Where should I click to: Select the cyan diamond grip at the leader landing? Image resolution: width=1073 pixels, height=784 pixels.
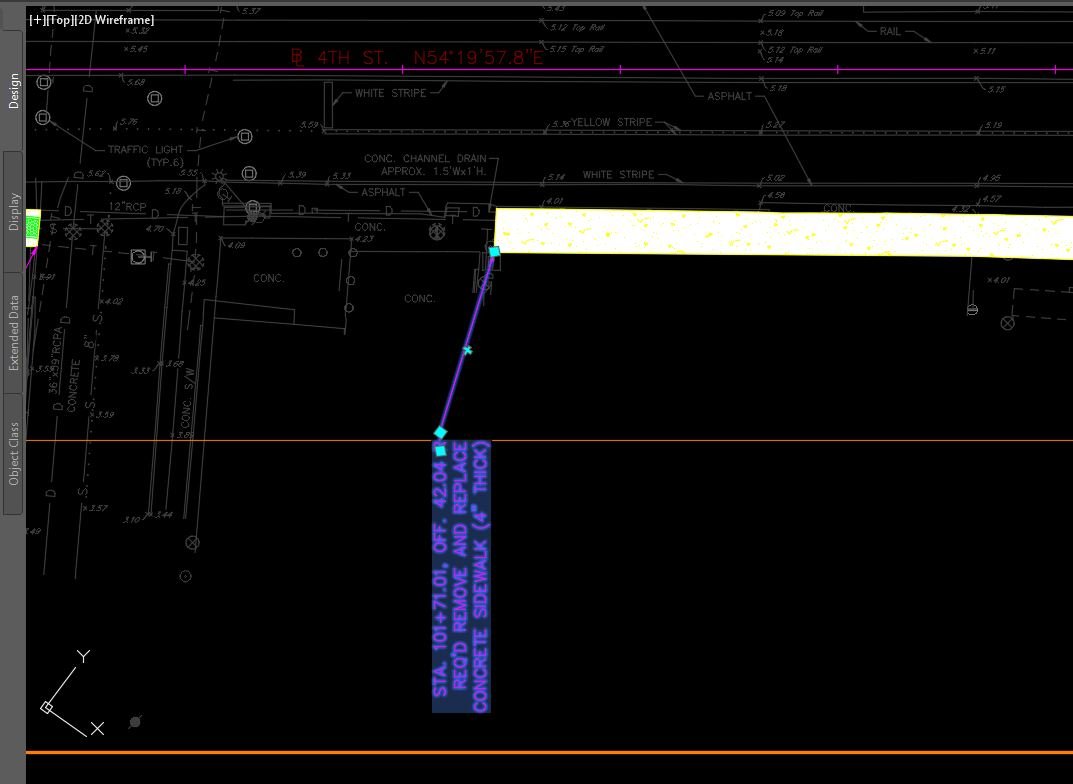click(440, 432)
